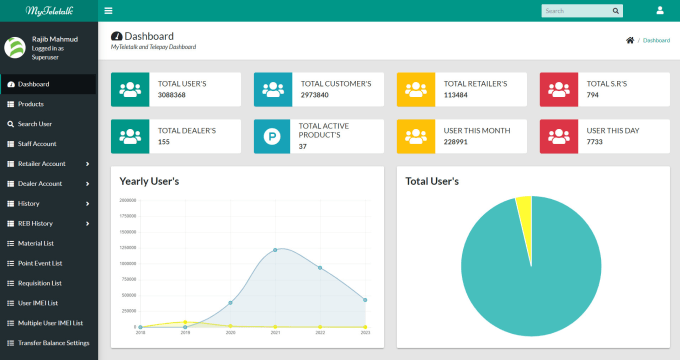Click the Total Retailer's yellow group icon

(416, 89)
